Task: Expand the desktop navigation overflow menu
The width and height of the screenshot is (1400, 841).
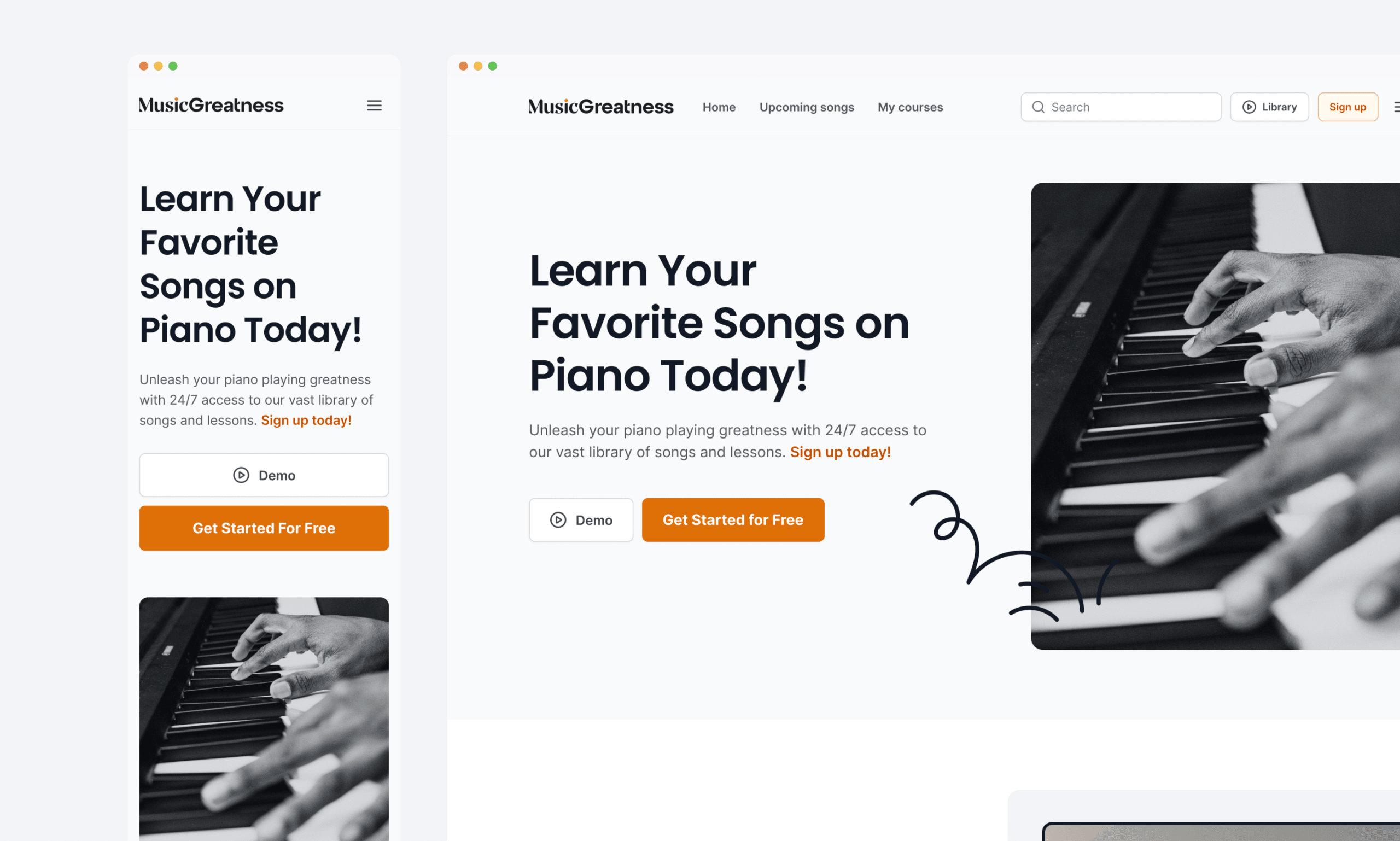Action: pyautogui.click(x=1396, y=107)
